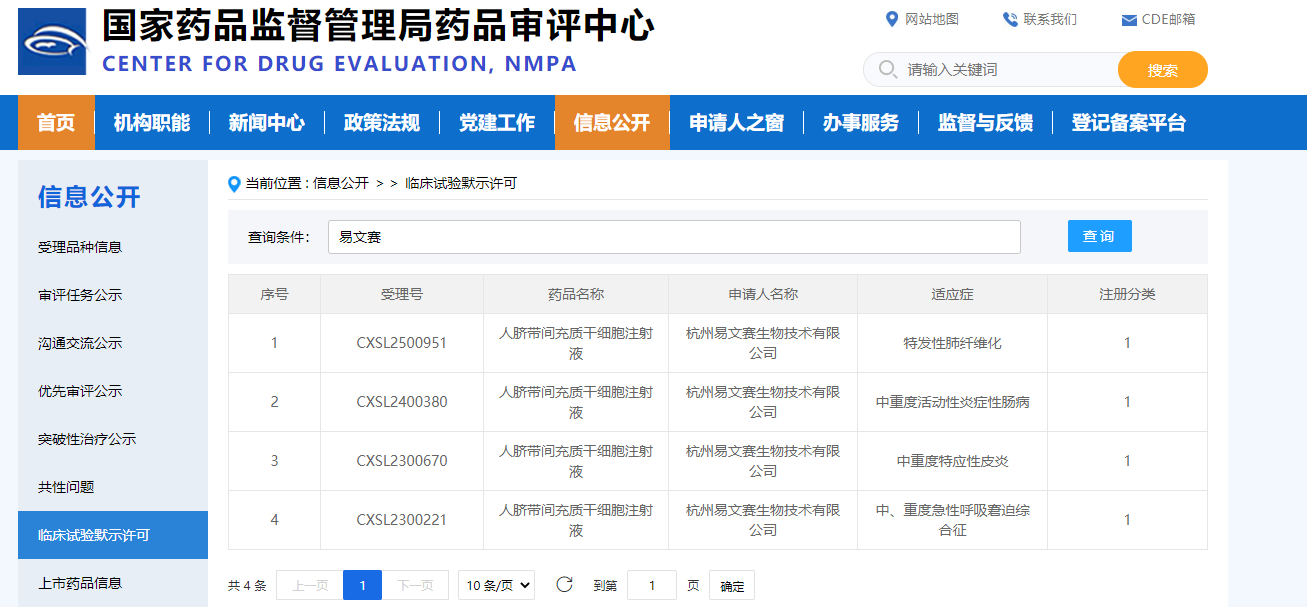Click the CDE fish logo icon

(x=52, y=41)
